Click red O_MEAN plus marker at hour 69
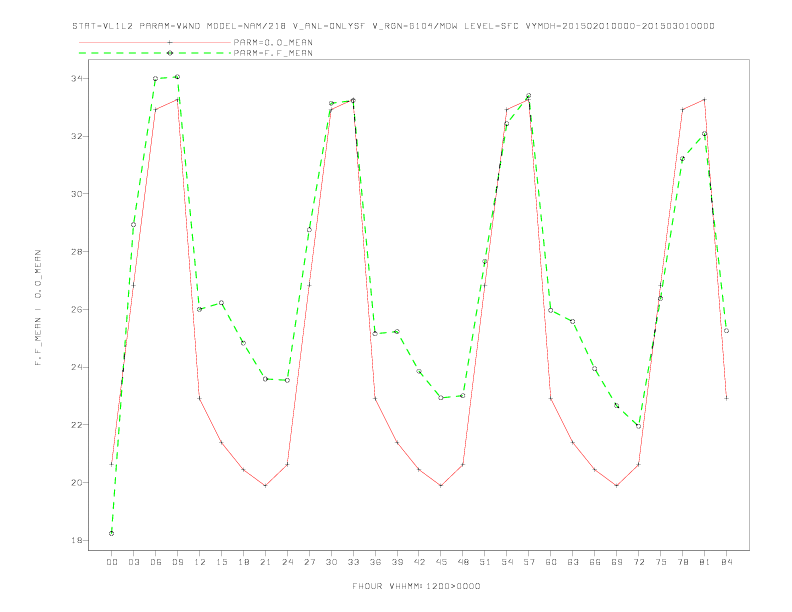The image size is (792, 612). coord(617,486)
